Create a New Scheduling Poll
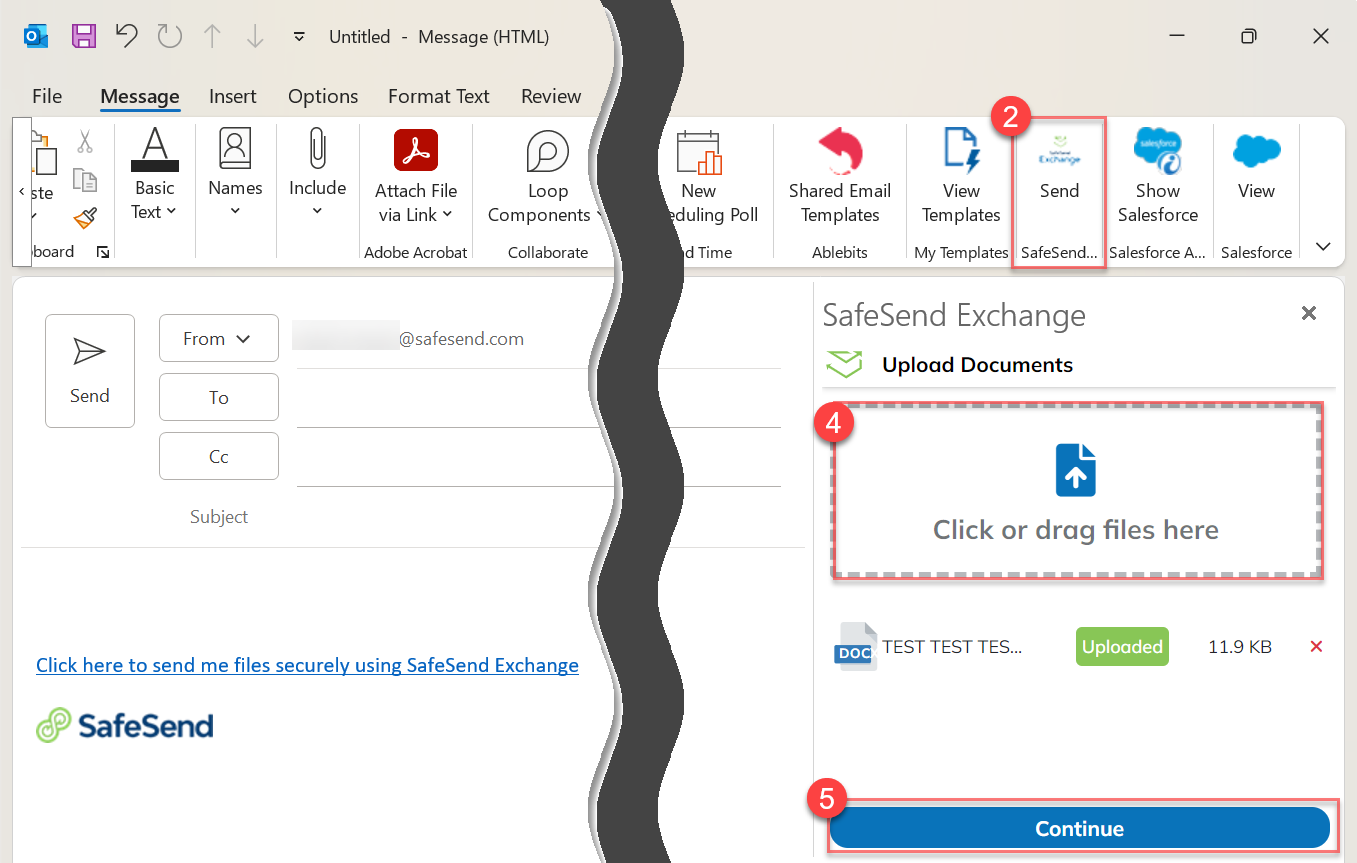The height and width of the screenshot is (863, 1357). pos(699,180)
